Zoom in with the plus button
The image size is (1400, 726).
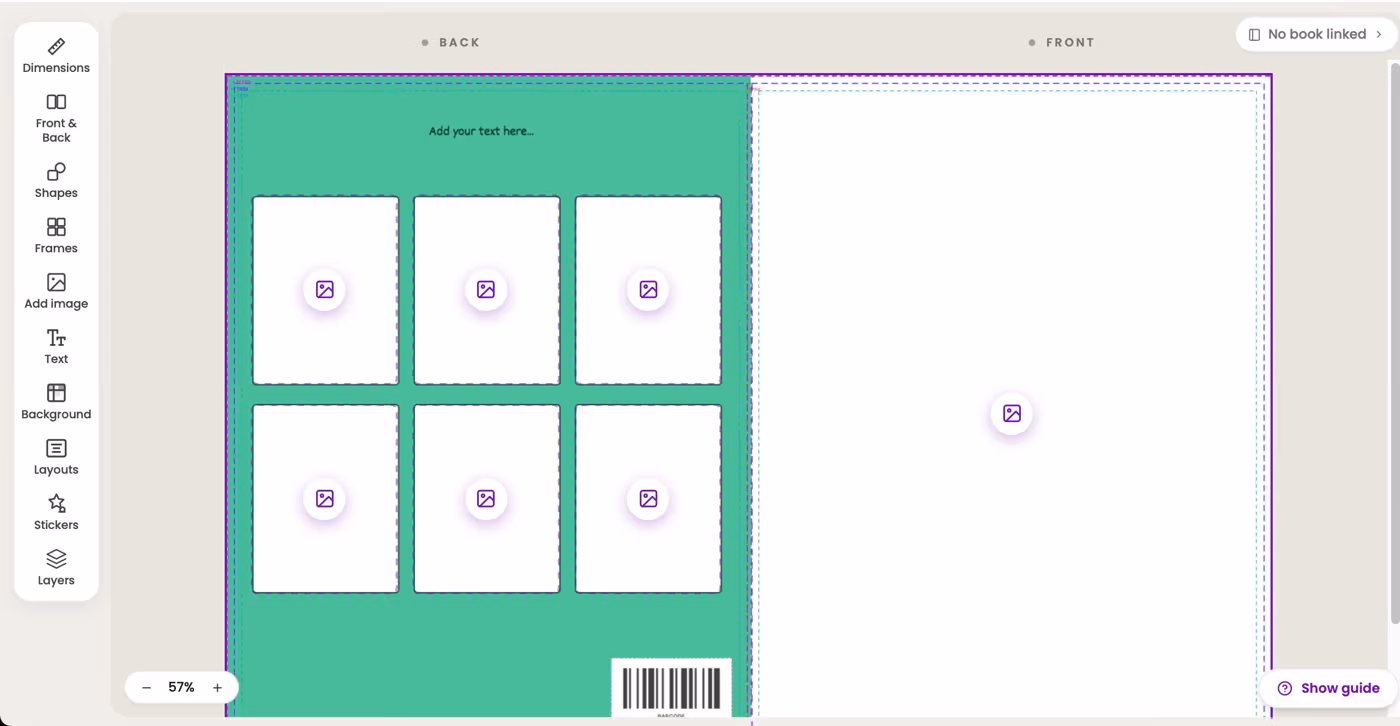pos(217,688)
